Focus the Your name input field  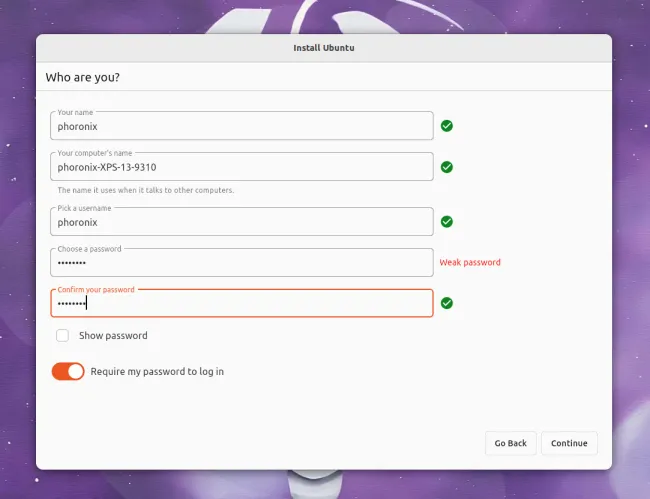click(242, 126)
